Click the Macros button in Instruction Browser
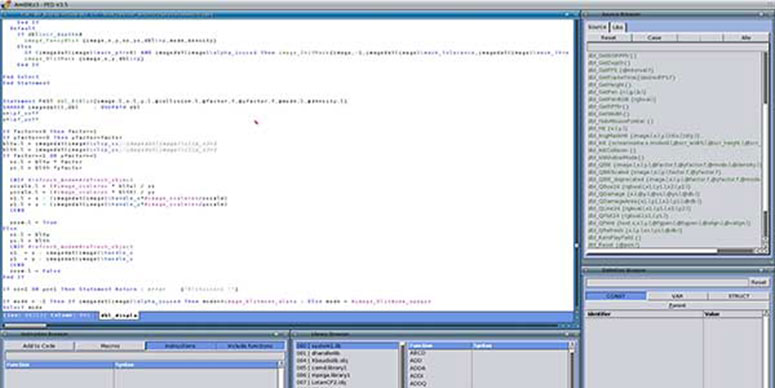The image size is (775, 388). (x=110, y=346)
